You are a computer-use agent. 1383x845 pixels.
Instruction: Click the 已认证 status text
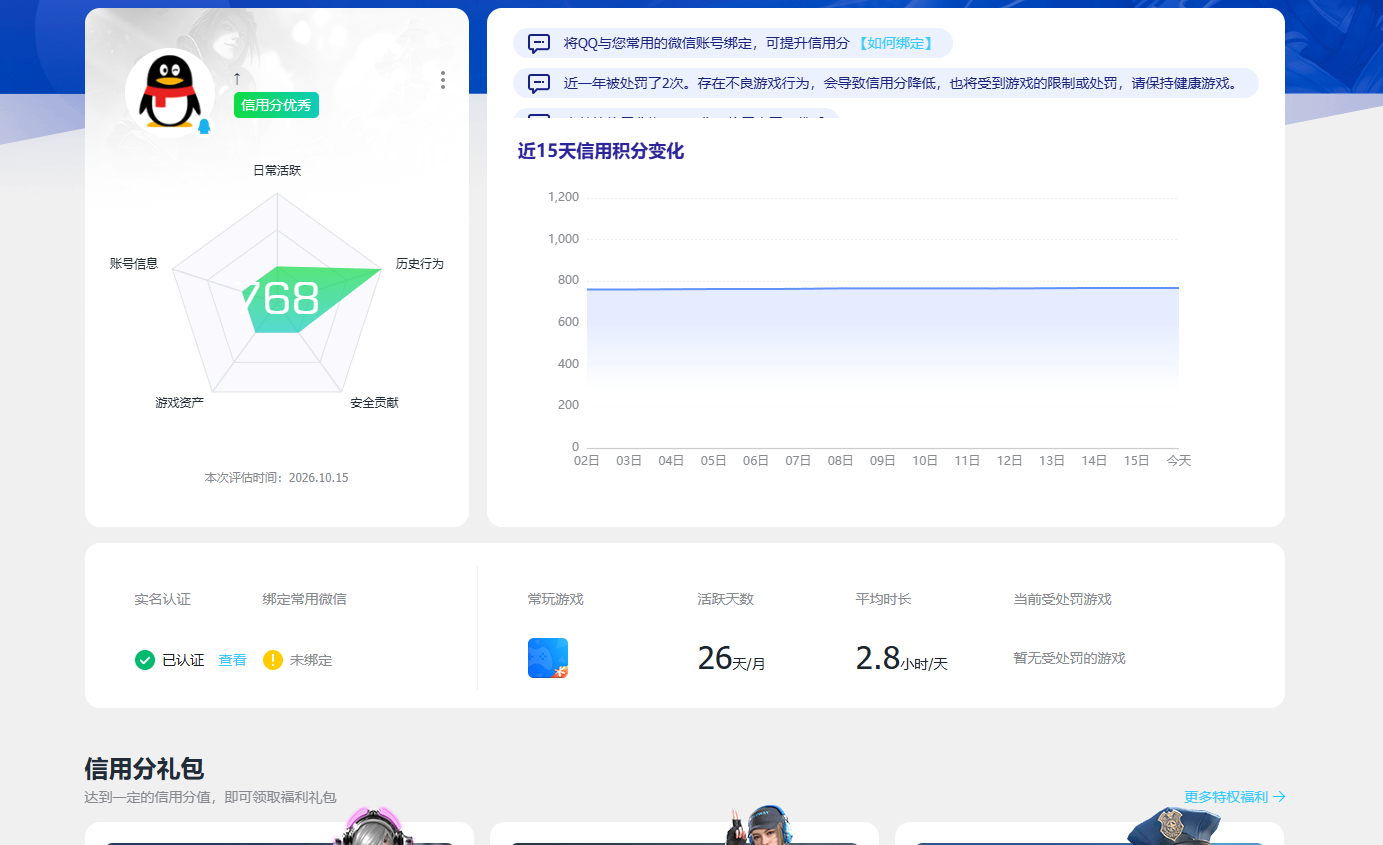(x=183, y=660)
